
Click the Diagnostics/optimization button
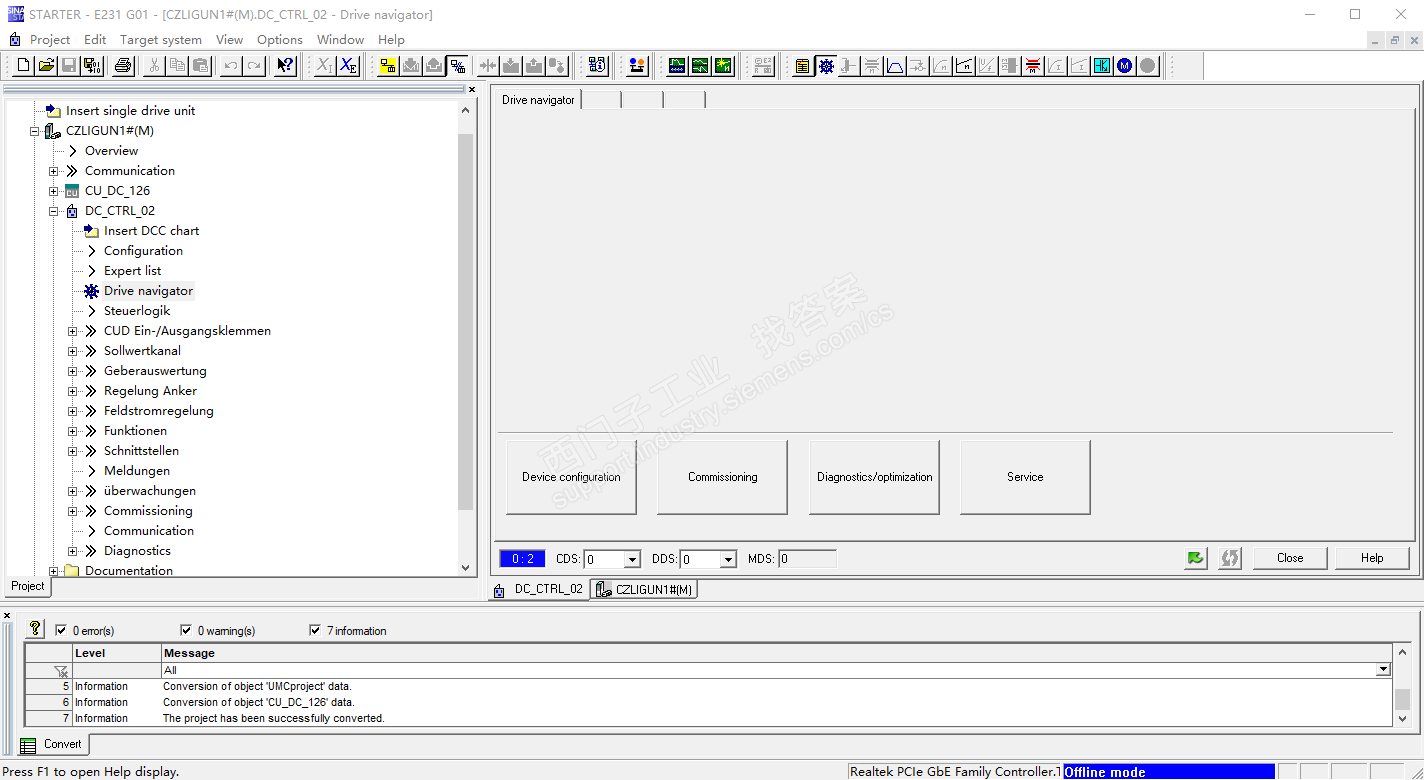[x=874, y=477]
